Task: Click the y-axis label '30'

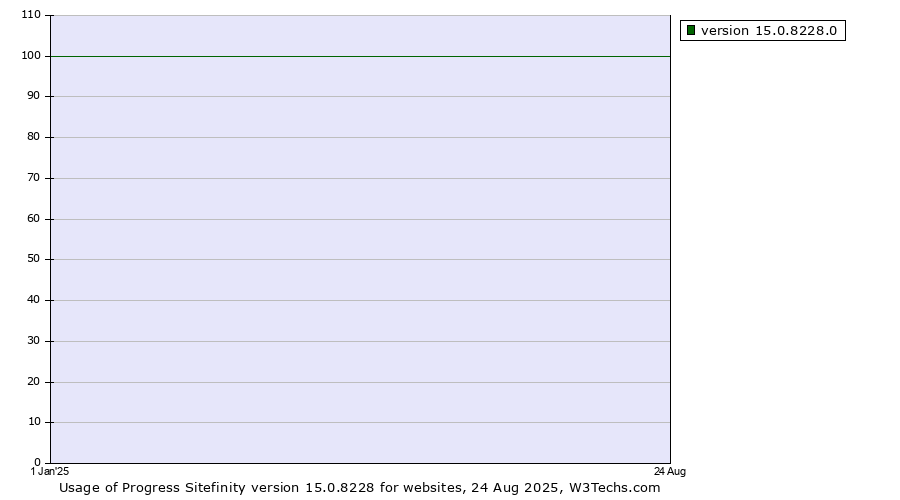Action: (x=33, y=341)
